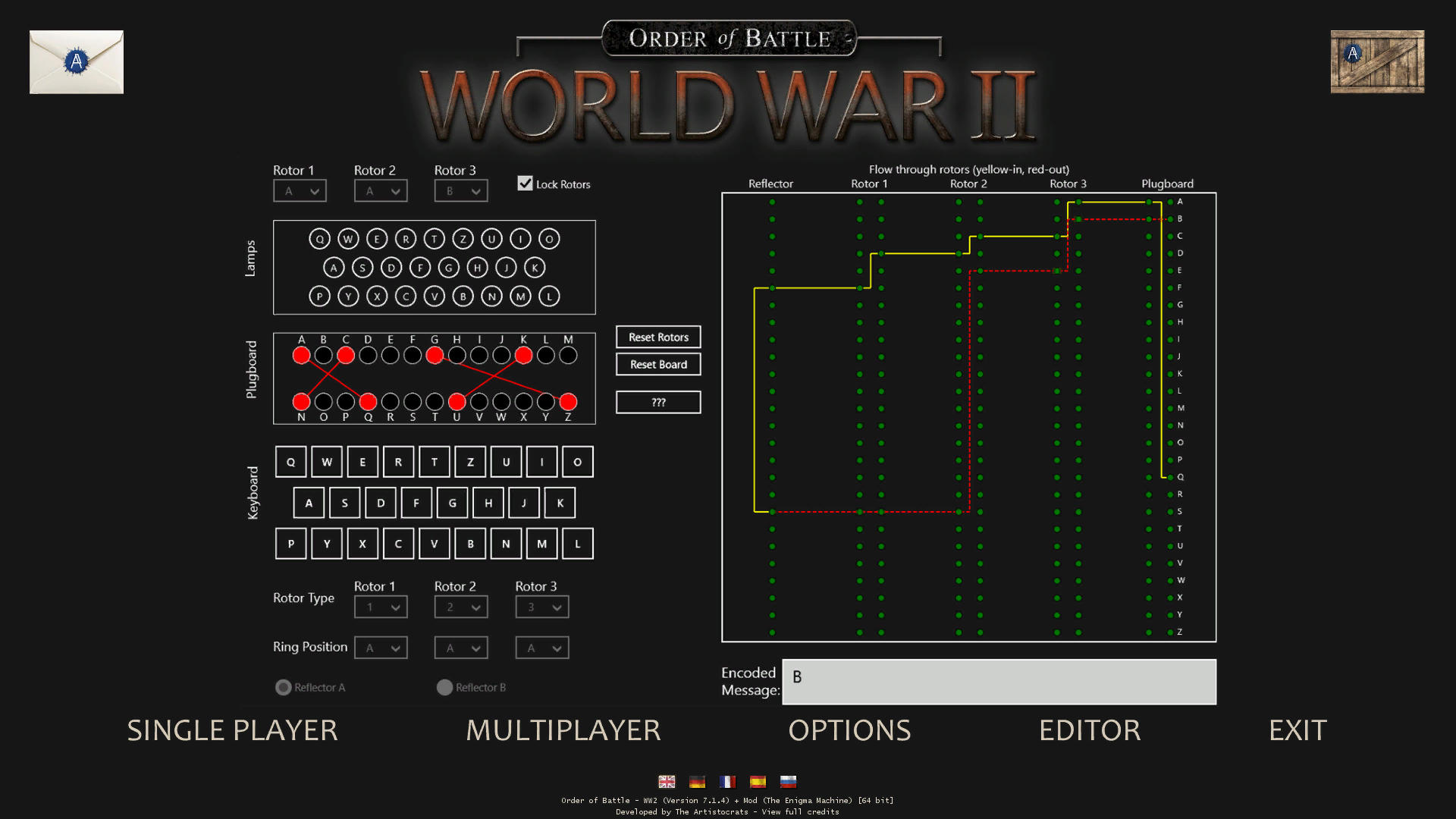Open Rotor 2 type dropdown

click(x=461, y=607)
